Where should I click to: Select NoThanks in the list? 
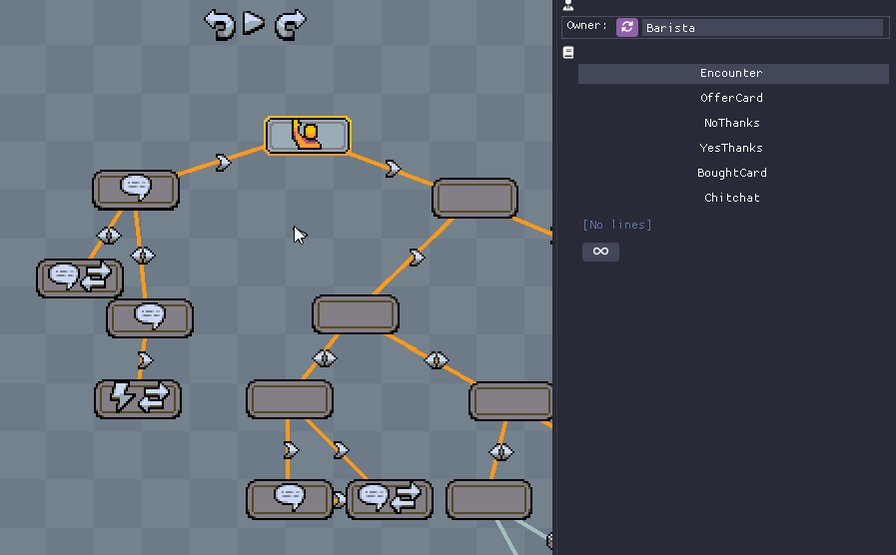coord(733,123)
